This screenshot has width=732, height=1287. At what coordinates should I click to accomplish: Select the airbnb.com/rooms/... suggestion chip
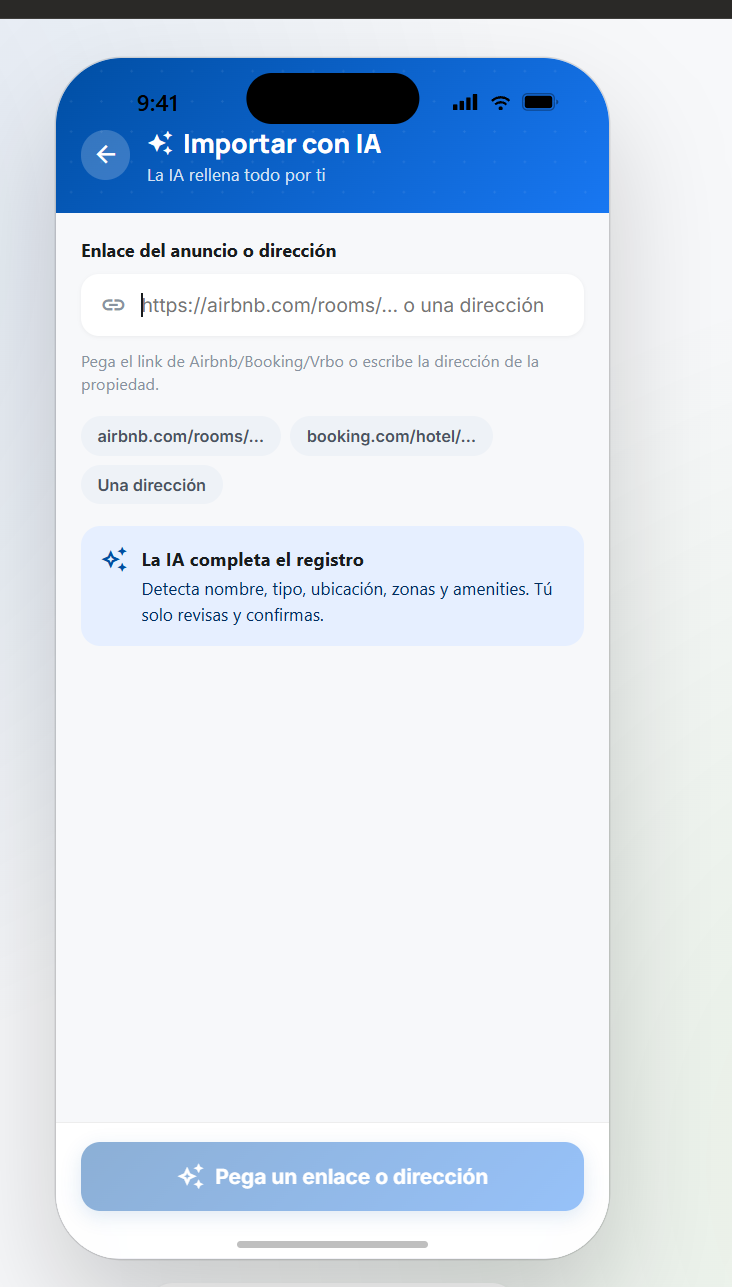pos(181,436)
